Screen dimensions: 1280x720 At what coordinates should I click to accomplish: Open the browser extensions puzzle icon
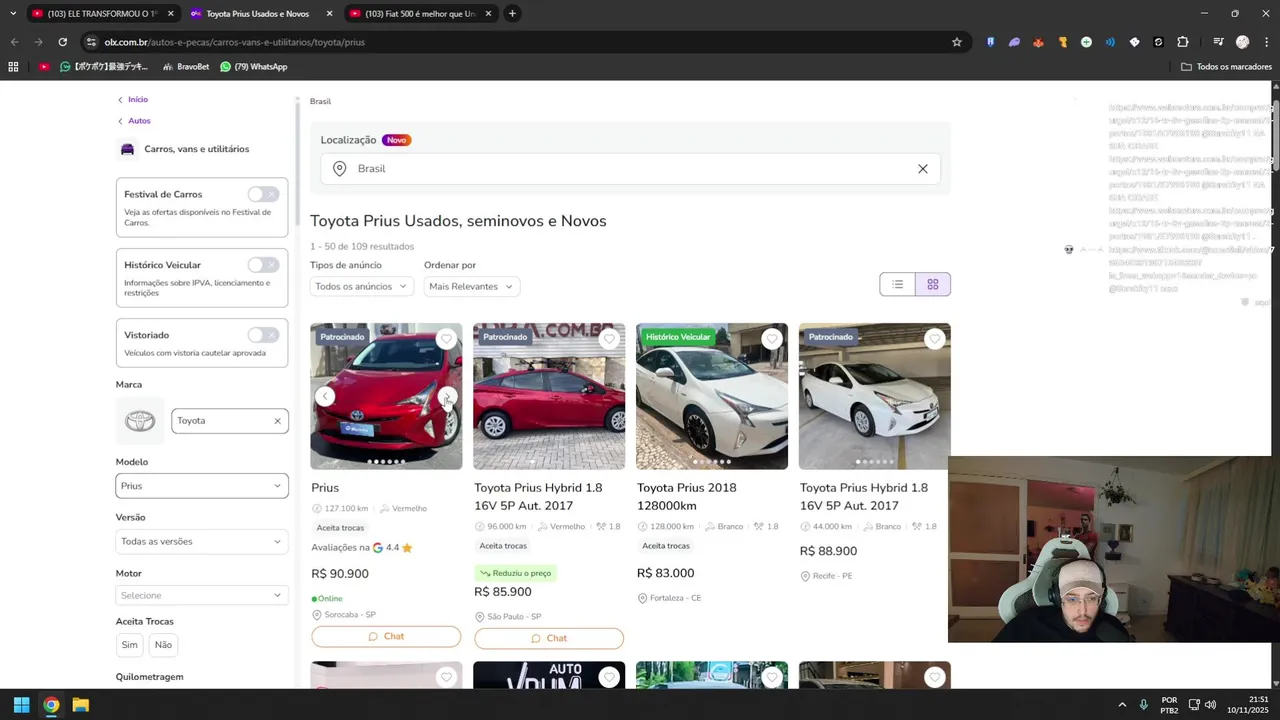coord(1183,42)
